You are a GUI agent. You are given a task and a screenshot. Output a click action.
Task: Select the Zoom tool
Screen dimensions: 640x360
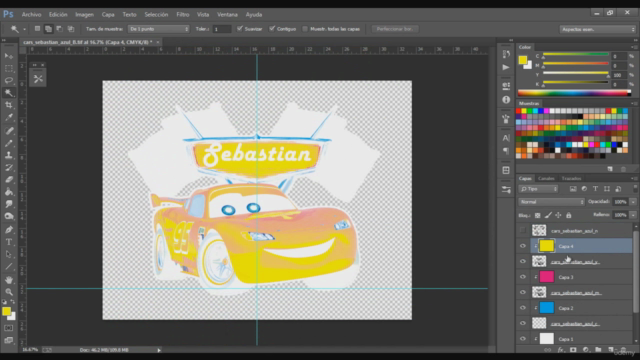pos(9,292)
